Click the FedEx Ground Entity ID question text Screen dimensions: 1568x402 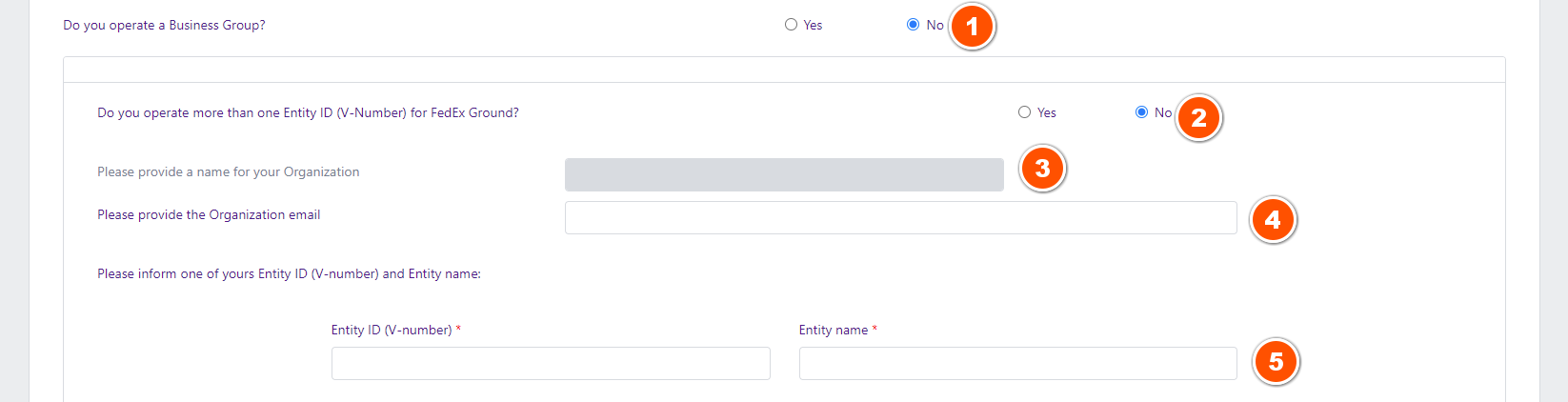308,112
